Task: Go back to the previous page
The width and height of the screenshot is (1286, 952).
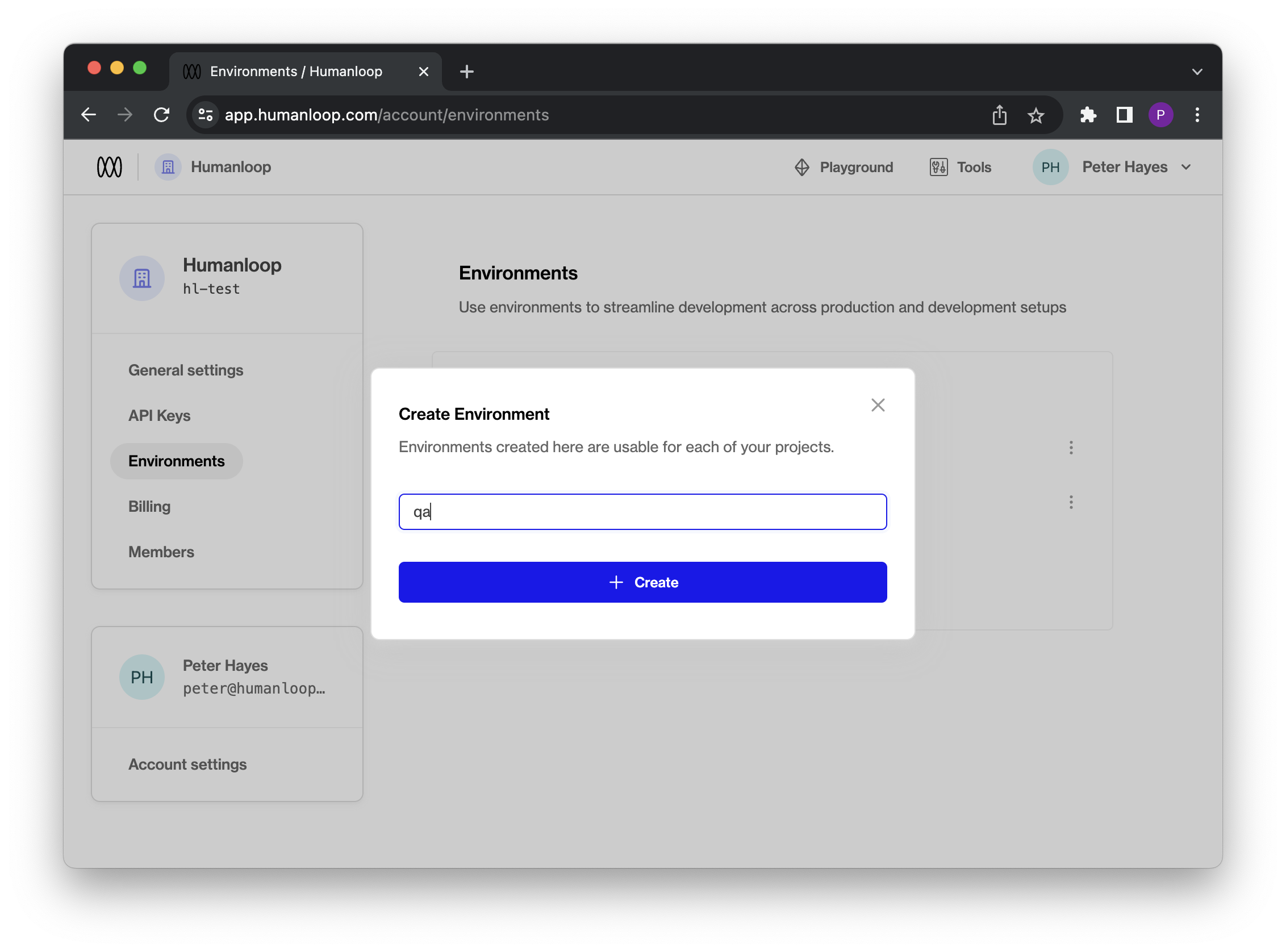Action: coord(89,115)
